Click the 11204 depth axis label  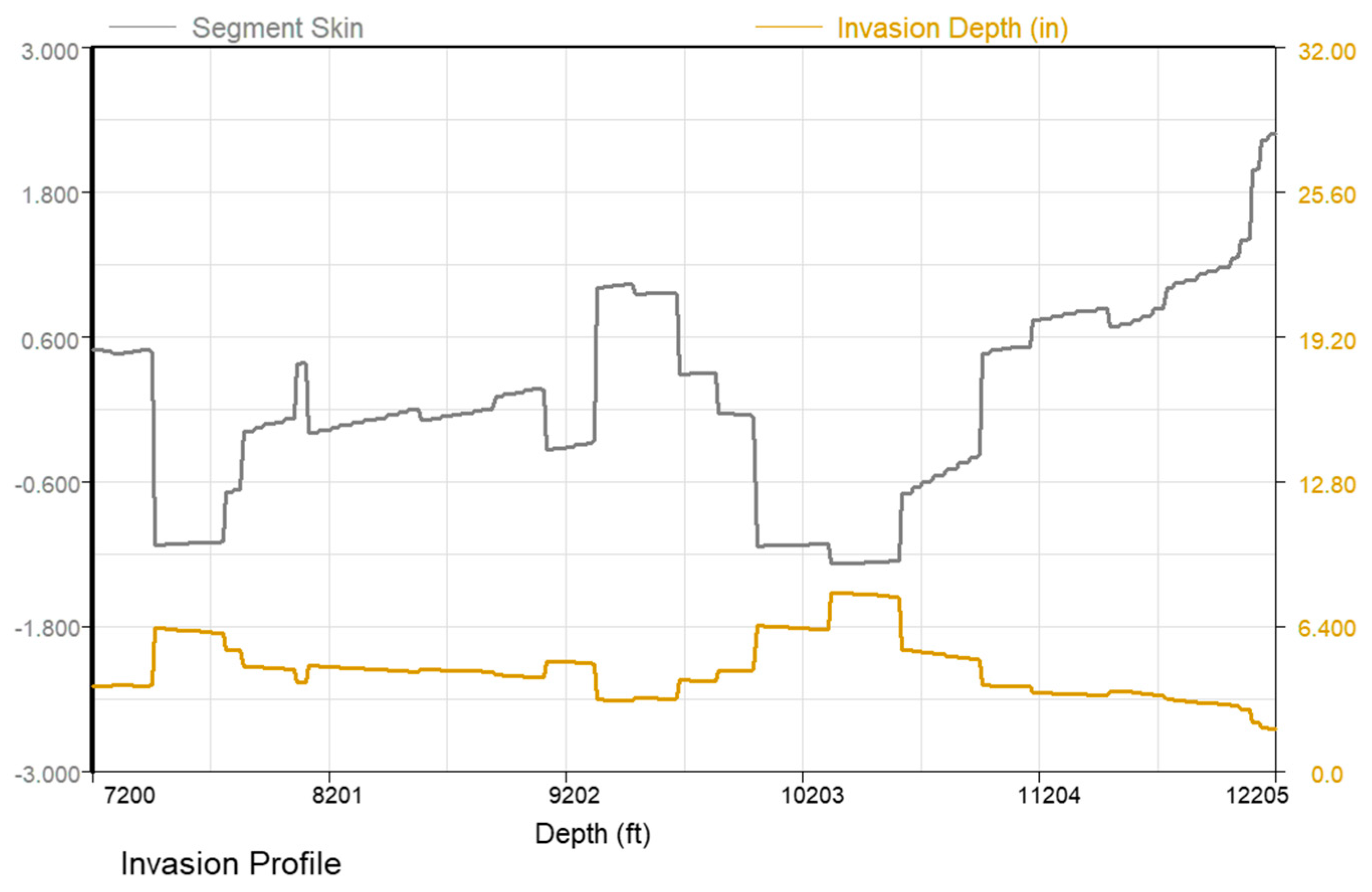pyautogui.click(x=1048, y=796)
